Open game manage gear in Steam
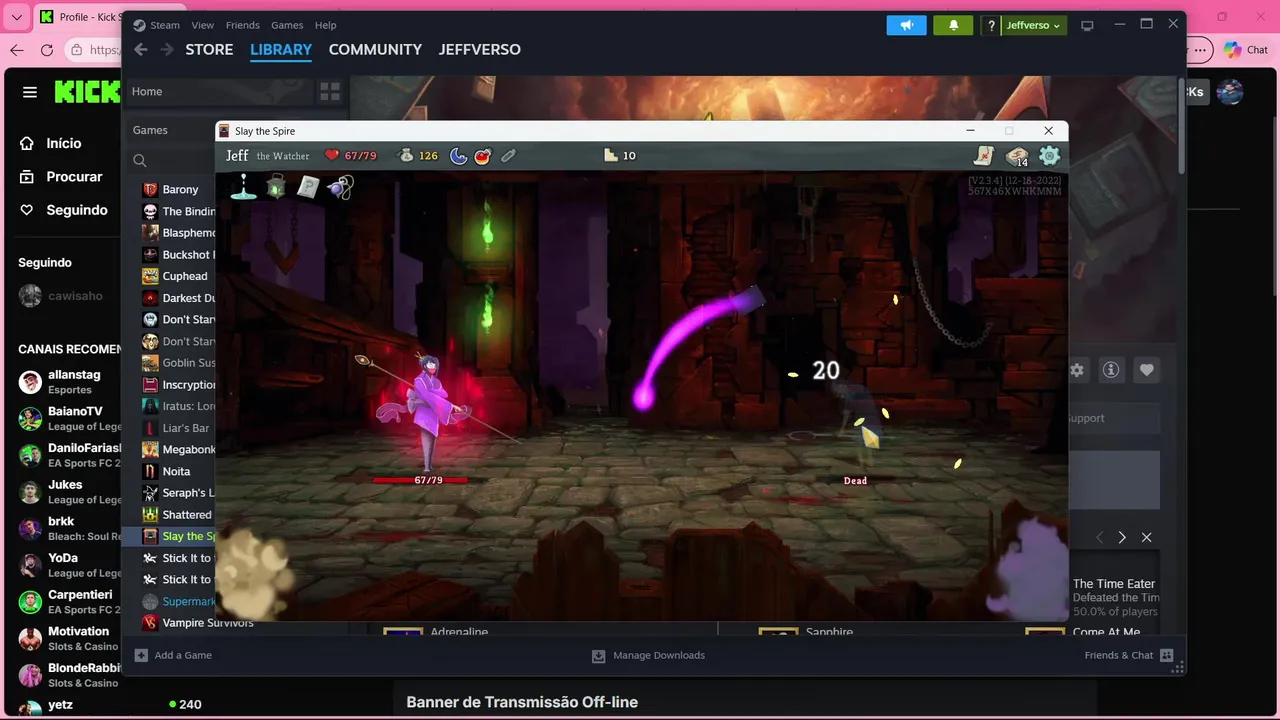This screenshot has height=720, width=1280. [1076, 370]
